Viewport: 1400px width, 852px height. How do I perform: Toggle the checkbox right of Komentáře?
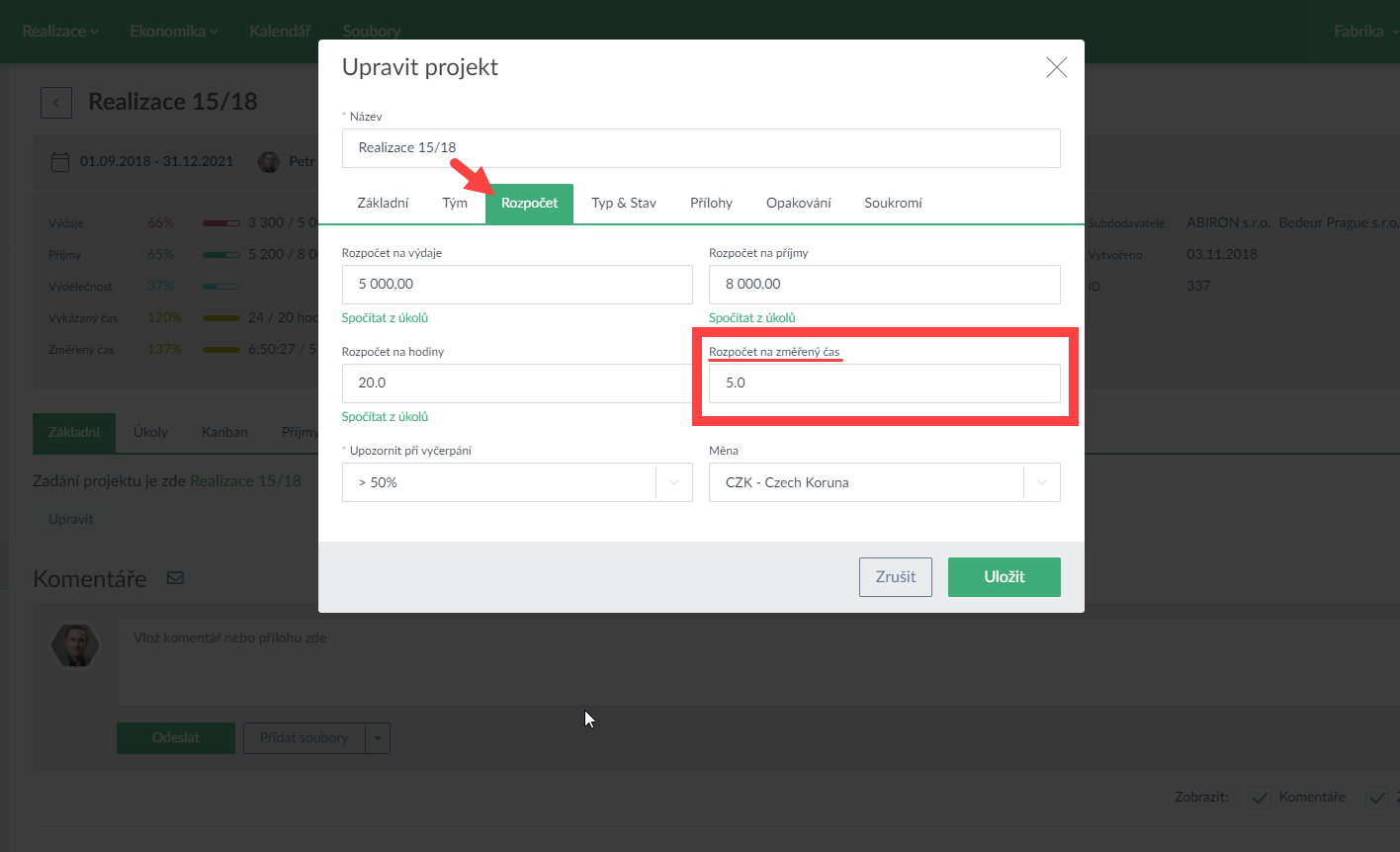(1376, 797)
